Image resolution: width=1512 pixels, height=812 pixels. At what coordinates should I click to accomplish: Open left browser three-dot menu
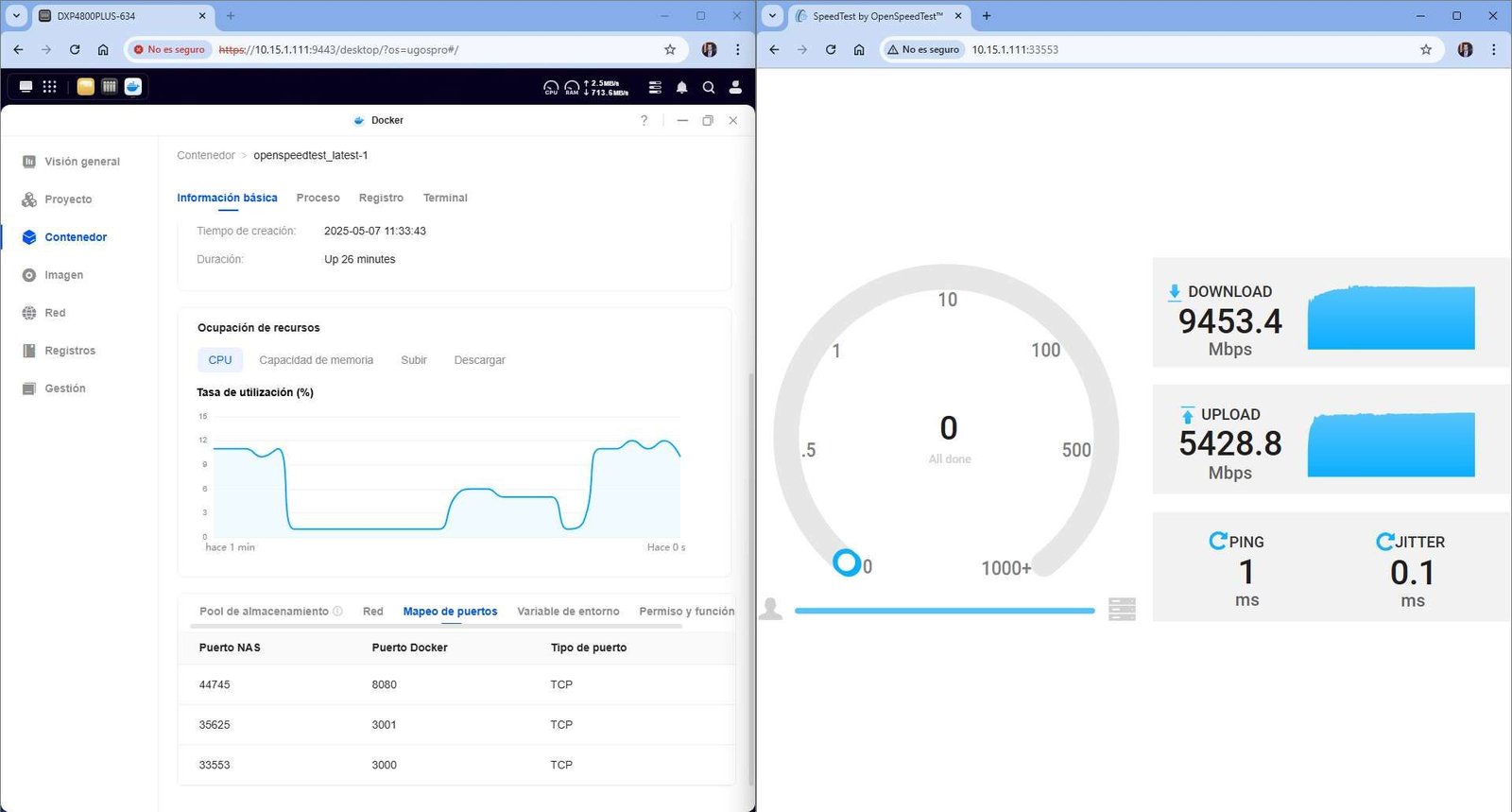pyautogui.click(x=738, y=49)
